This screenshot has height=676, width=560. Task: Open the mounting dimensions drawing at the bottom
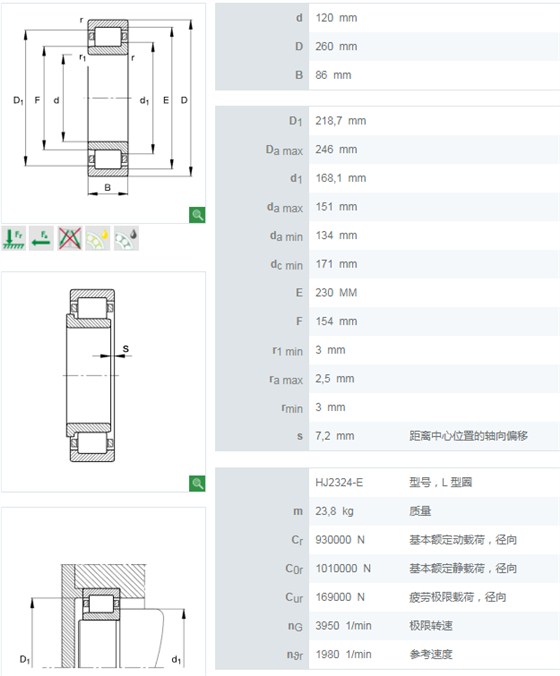(103, 592)
